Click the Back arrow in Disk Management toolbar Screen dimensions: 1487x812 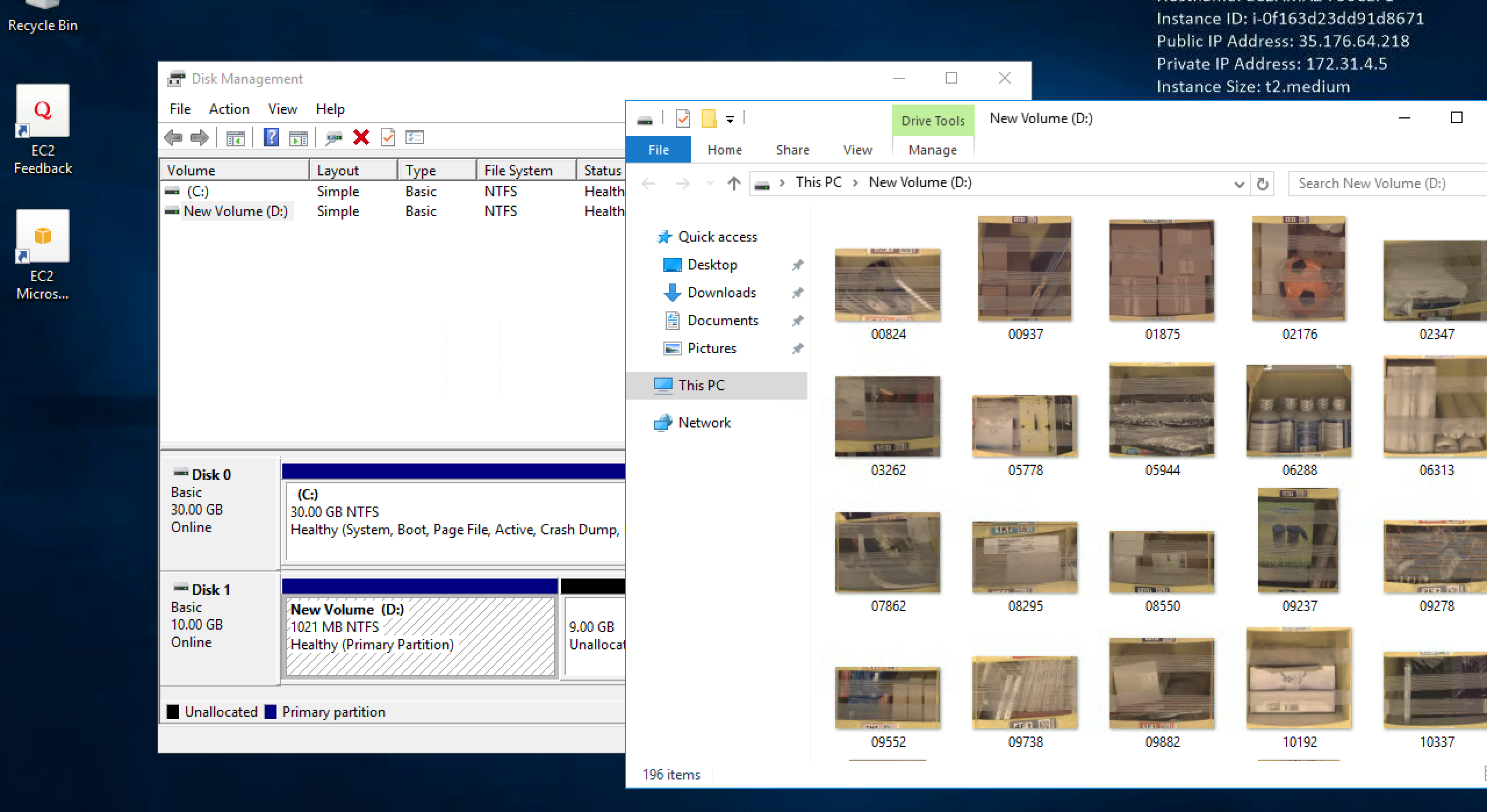click(x=173, y=138)
